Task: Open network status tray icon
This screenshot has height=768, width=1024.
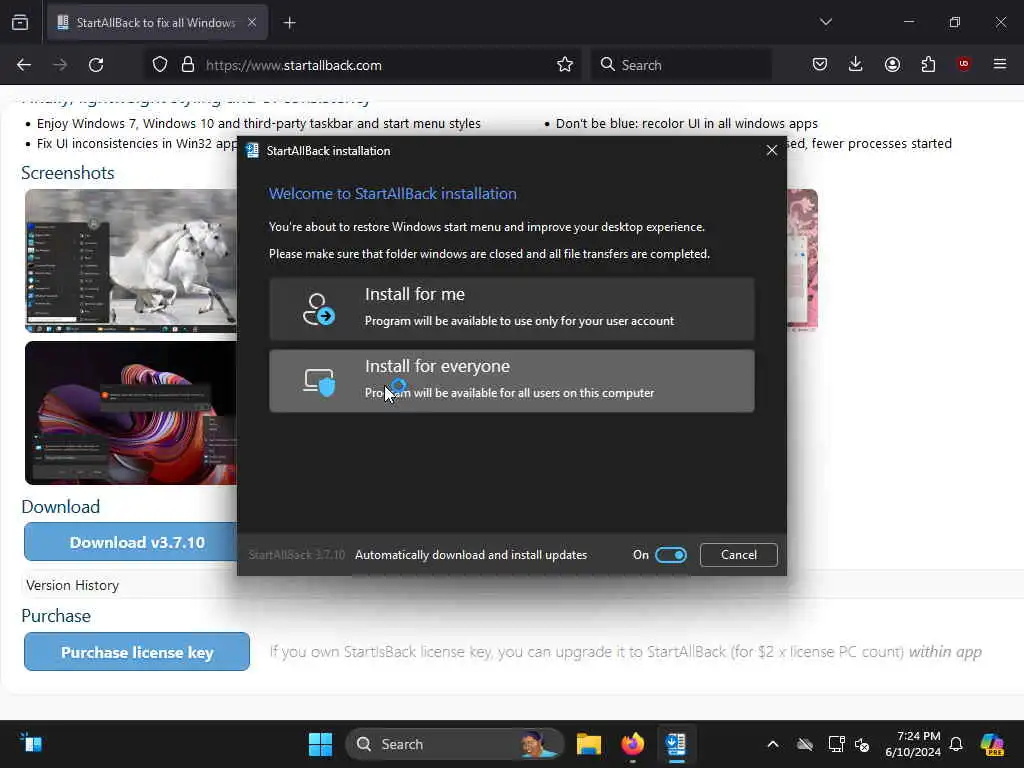Action: tap(837, 744)
